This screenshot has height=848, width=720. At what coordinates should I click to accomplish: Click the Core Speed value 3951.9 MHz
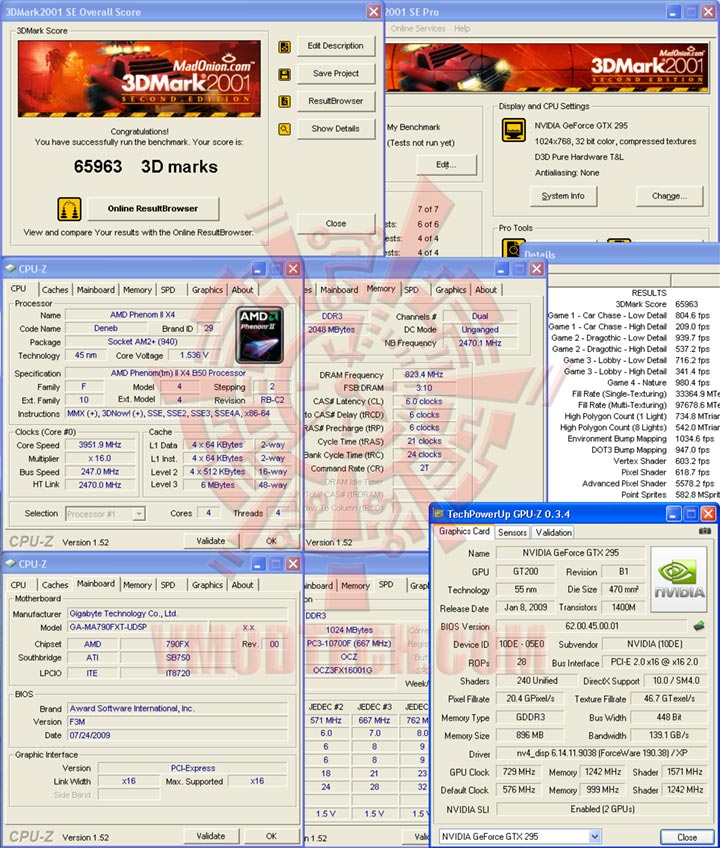pyautogui.click(x=100, y=445)
